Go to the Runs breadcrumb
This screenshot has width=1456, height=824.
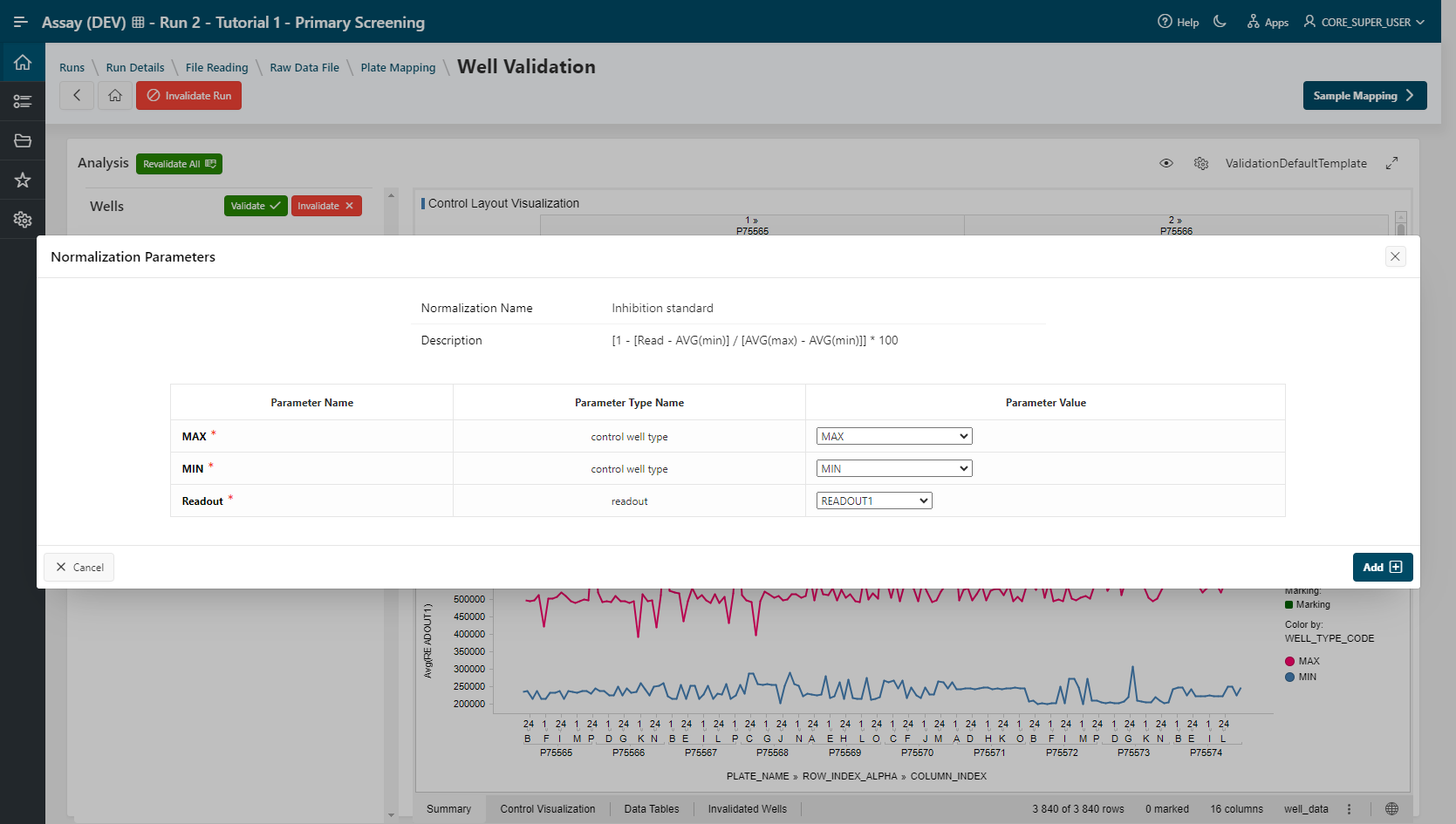point(72,67)
